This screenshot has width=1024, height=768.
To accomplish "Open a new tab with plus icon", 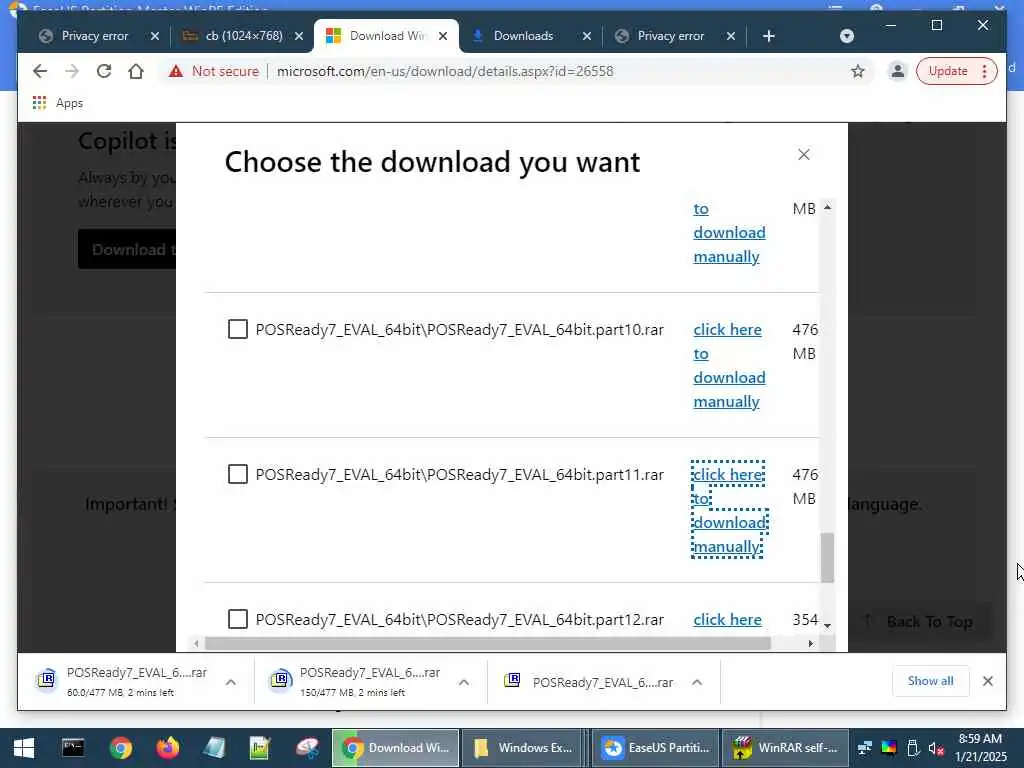I will [769, 36].
